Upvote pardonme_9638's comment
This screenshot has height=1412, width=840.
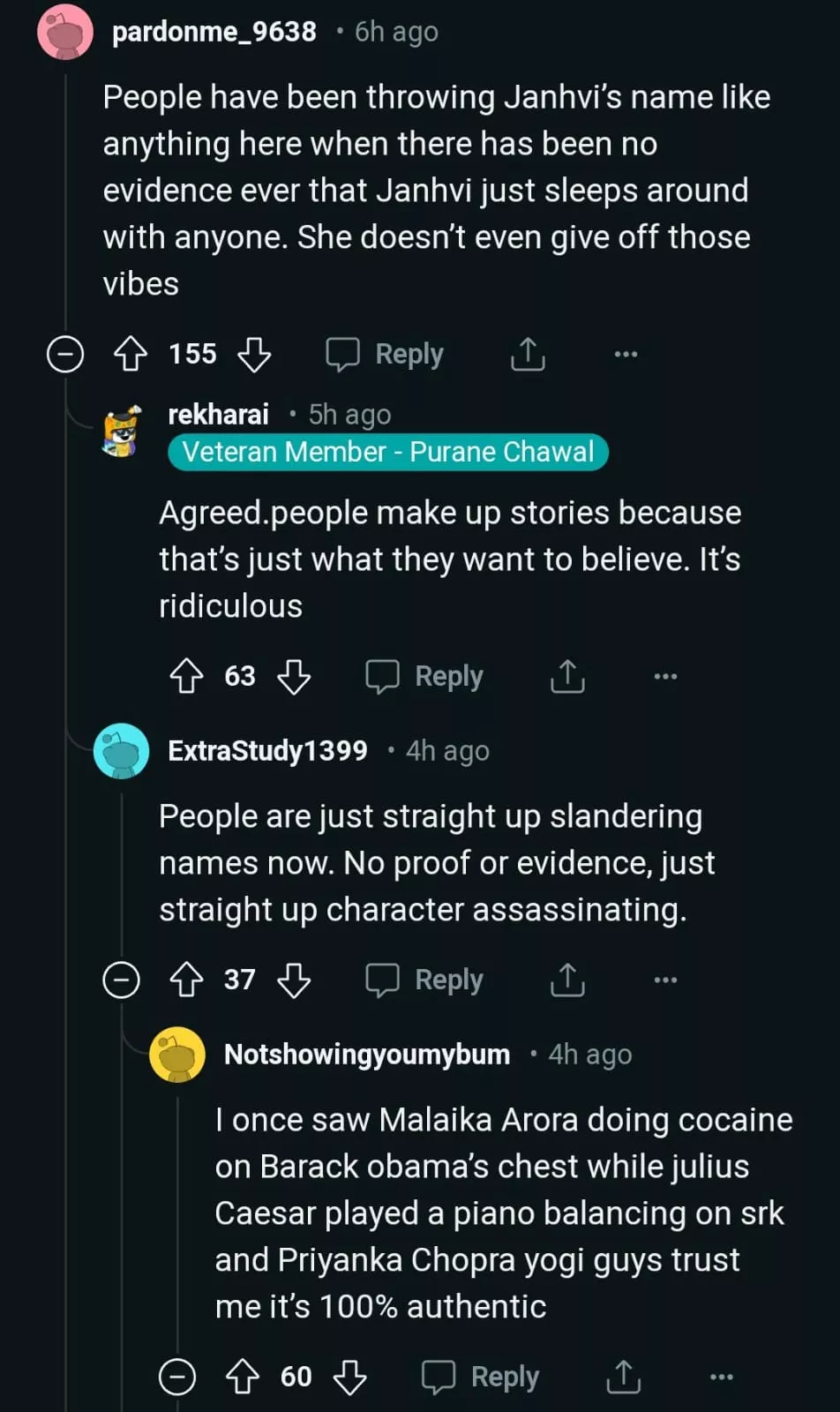(131, 354)
